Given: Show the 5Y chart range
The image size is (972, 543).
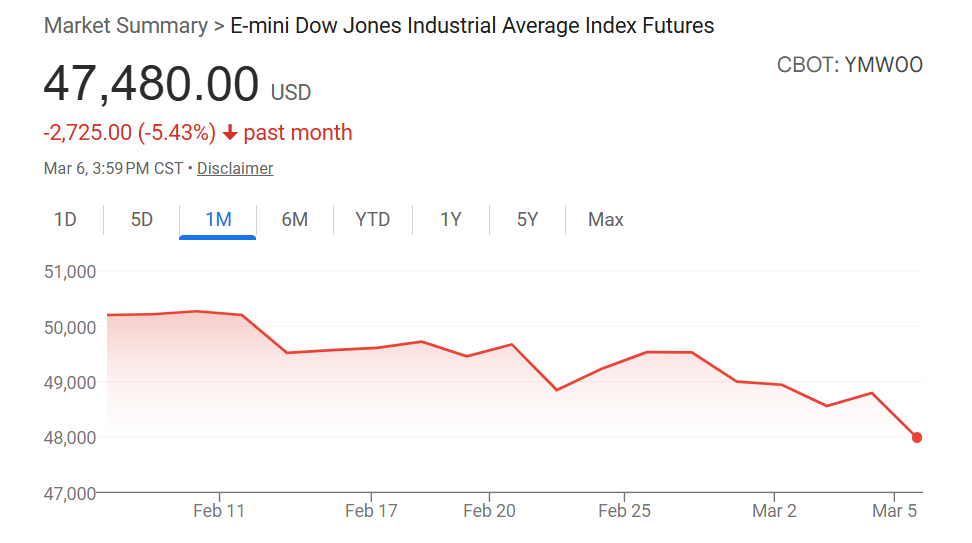Looking at the screenshot, I should point(527,220).
